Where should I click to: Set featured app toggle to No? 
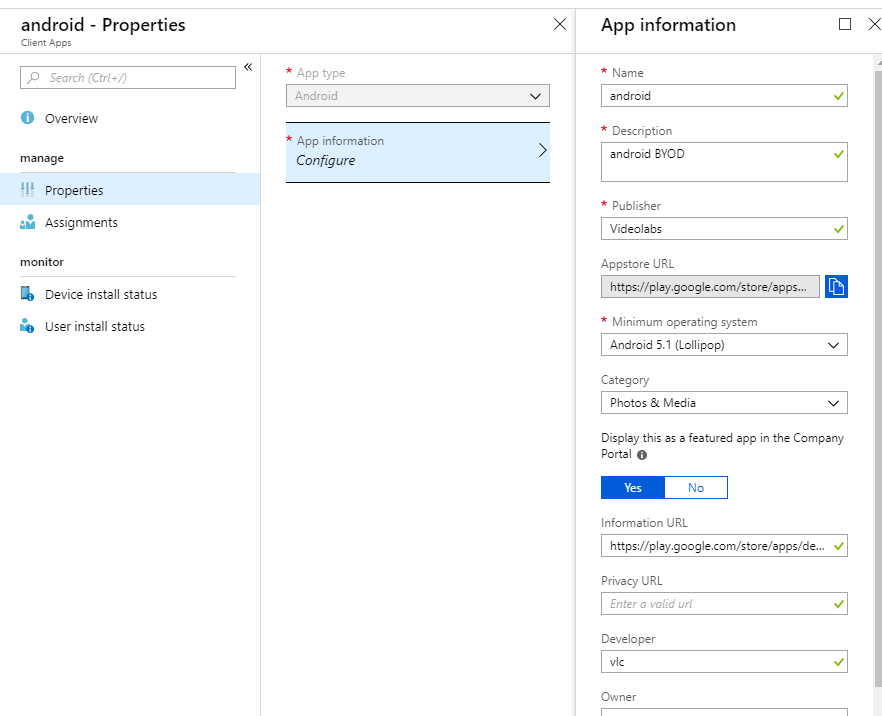pos(695,487)
